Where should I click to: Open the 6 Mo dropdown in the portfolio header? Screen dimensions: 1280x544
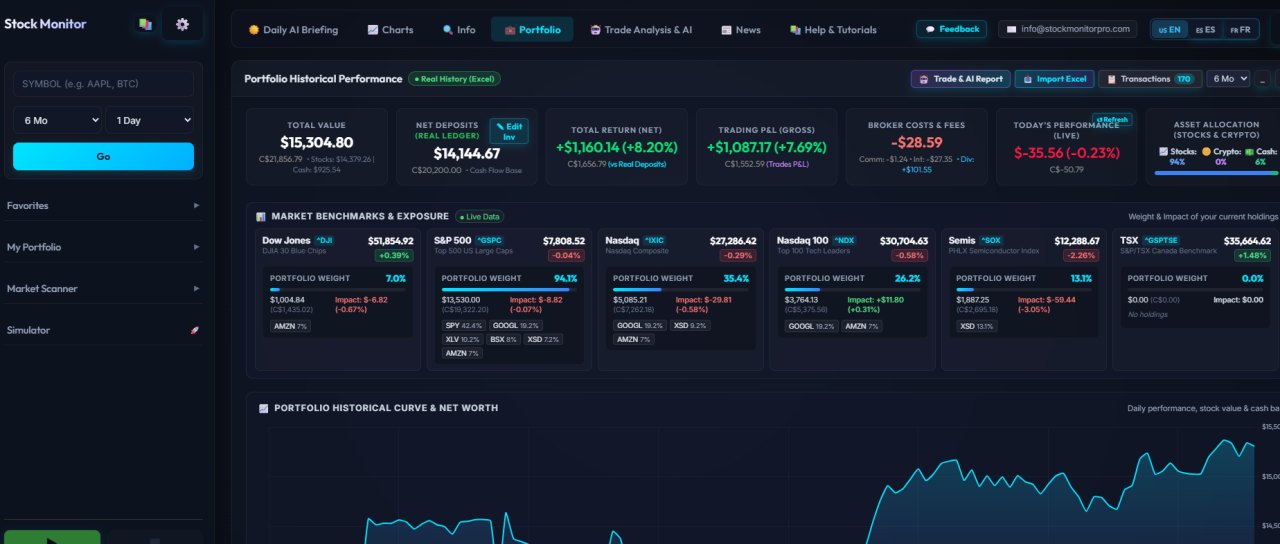[1228, 79]
